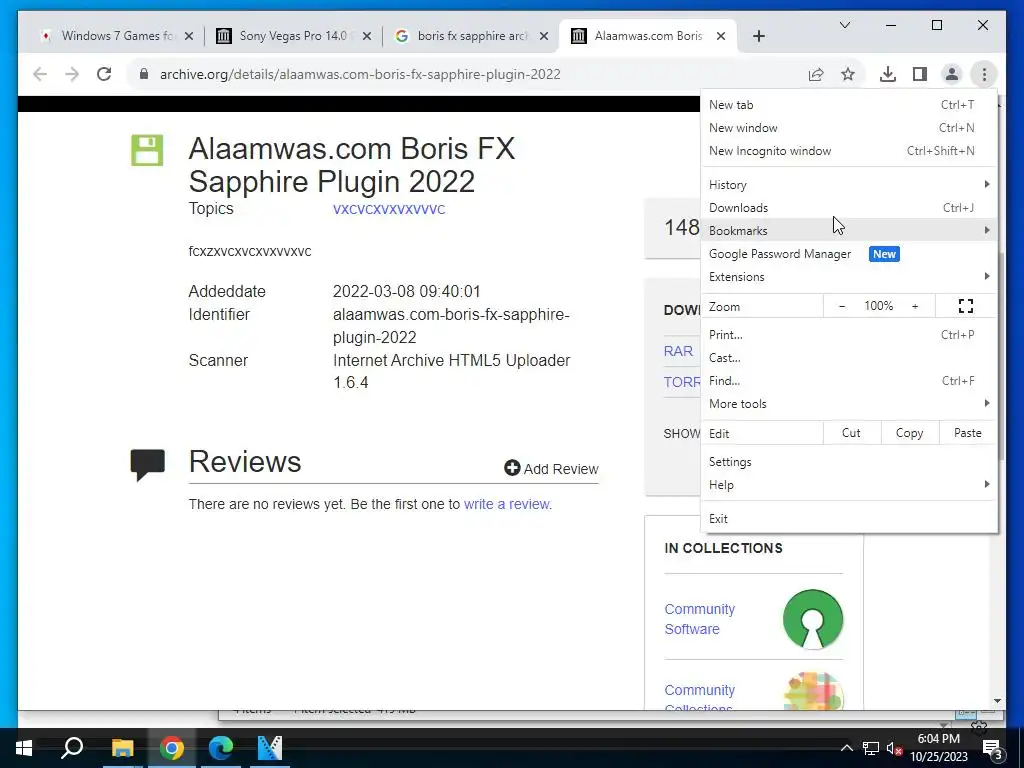Viewport: 1024px width, 768px height.
Task: Expand the Bookmarks submenu
Action: (x=849, y=231)
